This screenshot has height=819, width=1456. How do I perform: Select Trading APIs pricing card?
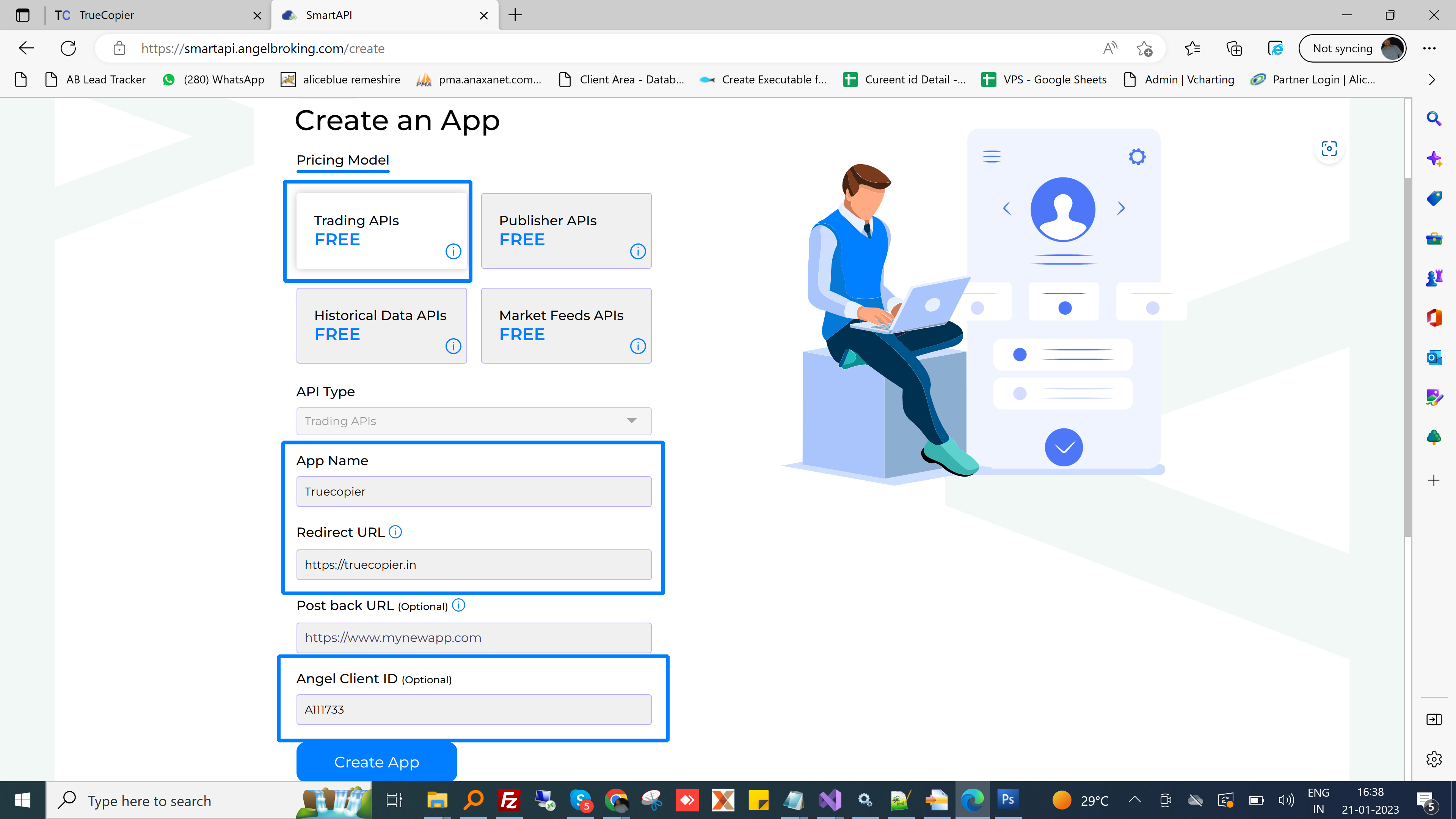pos(382,231)
